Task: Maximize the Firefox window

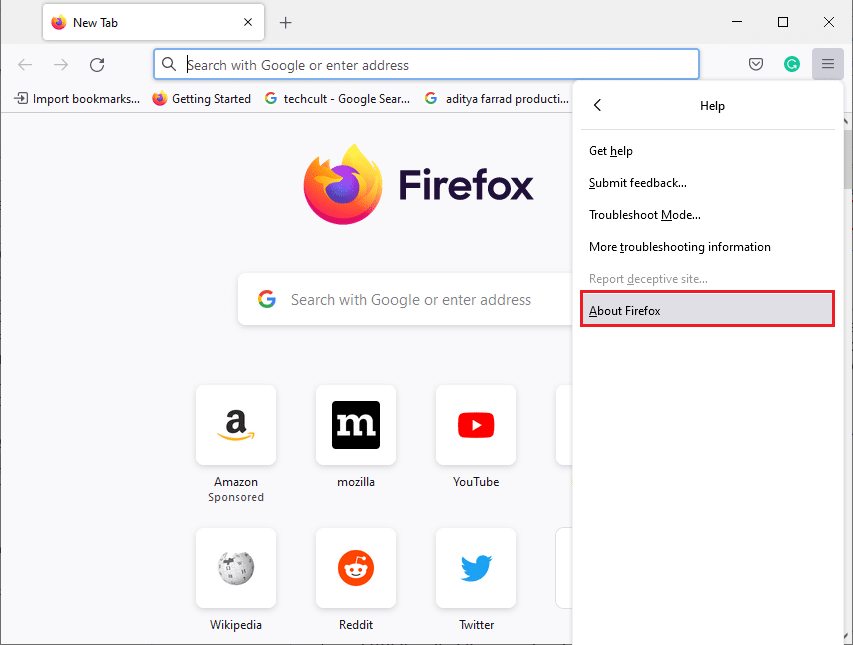Action: pos(783,22)
